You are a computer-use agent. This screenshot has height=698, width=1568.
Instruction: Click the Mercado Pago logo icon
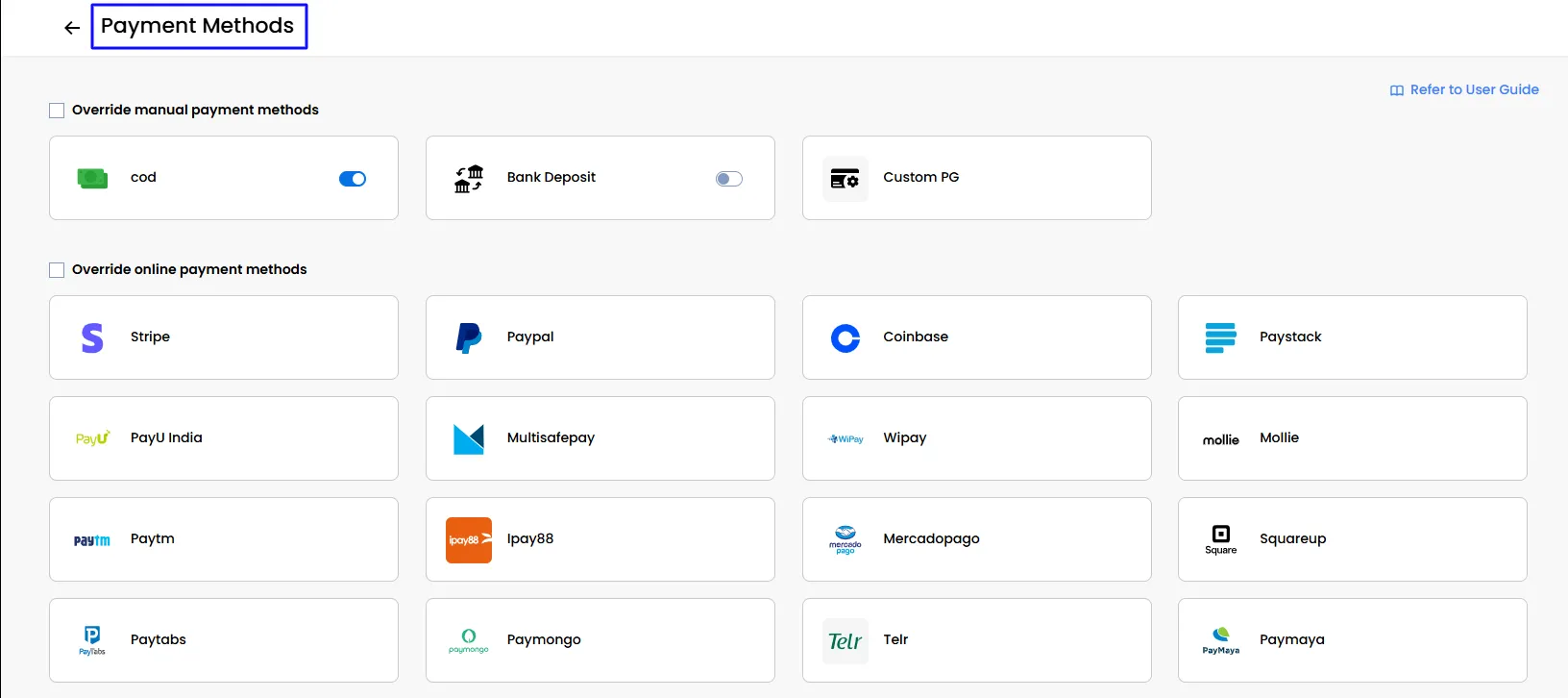coord(845,540)
